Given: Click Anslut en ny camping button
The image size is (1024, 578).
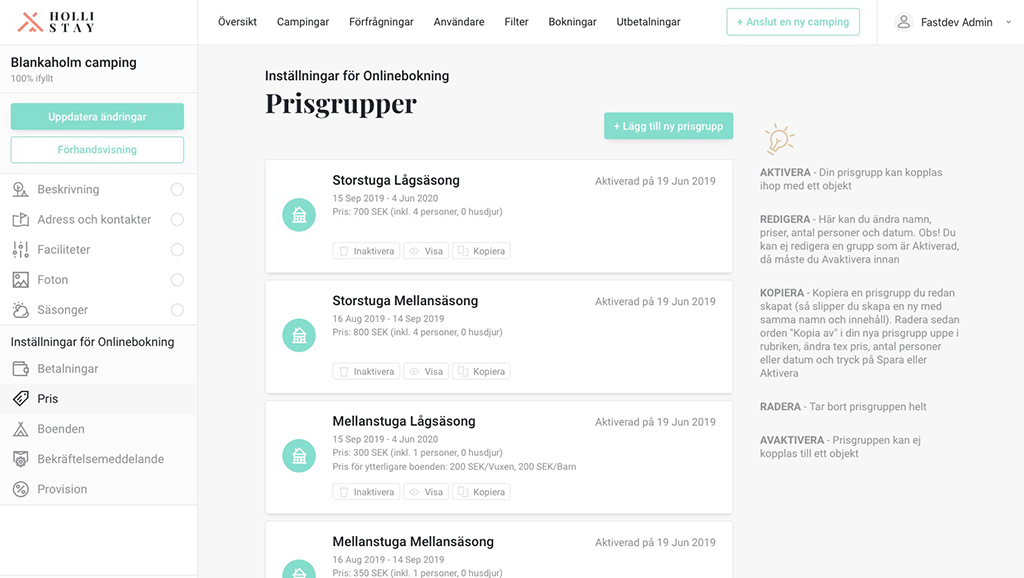Looking at the screenshot, I should (x=793, y=22).
